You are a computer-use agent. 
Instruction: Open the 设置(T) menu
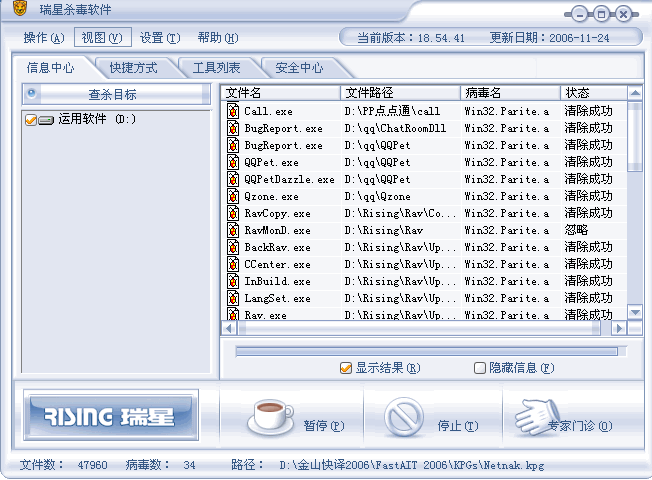(x=160, y=38)
